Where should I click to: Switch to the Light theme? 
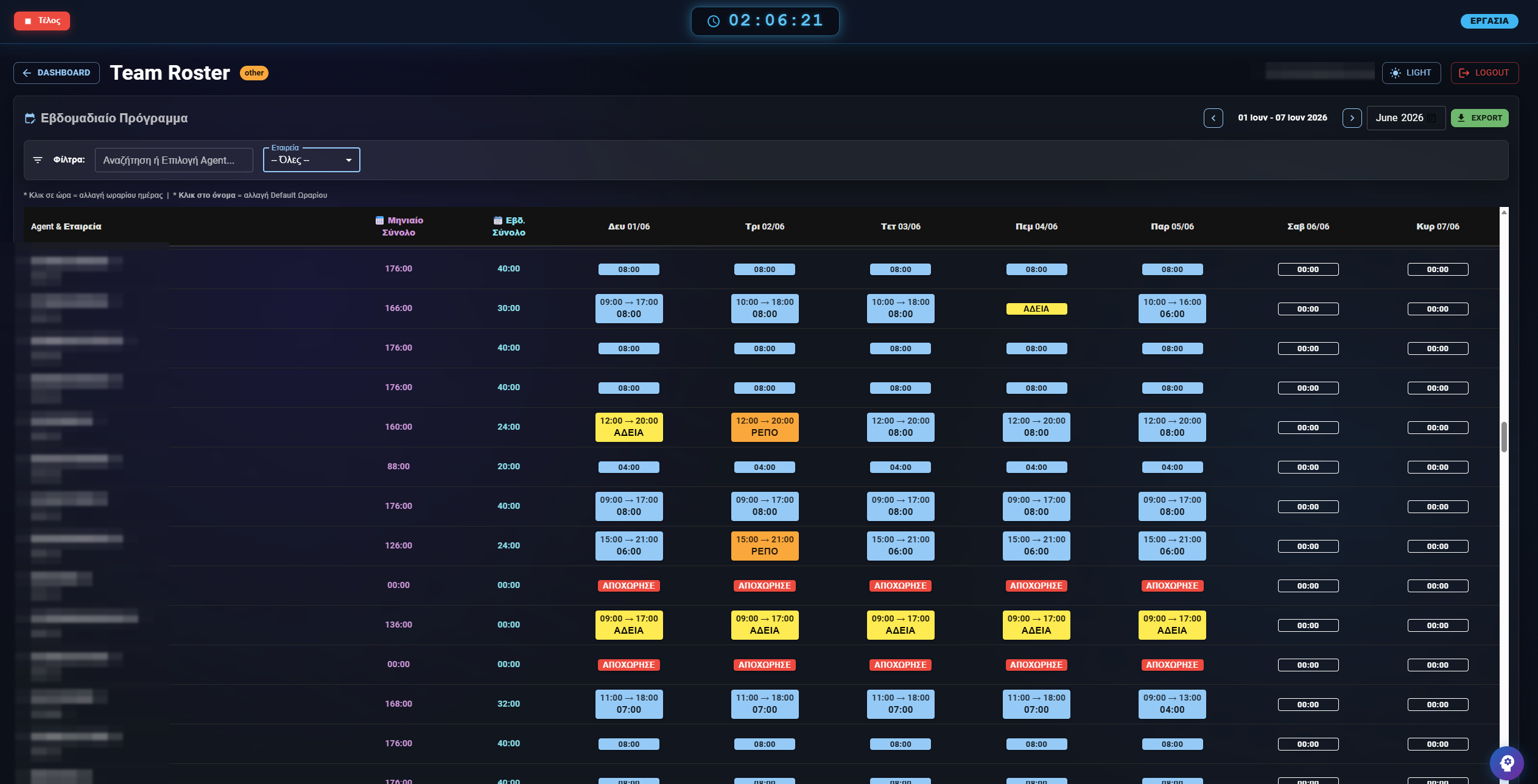coord(1411,73)
